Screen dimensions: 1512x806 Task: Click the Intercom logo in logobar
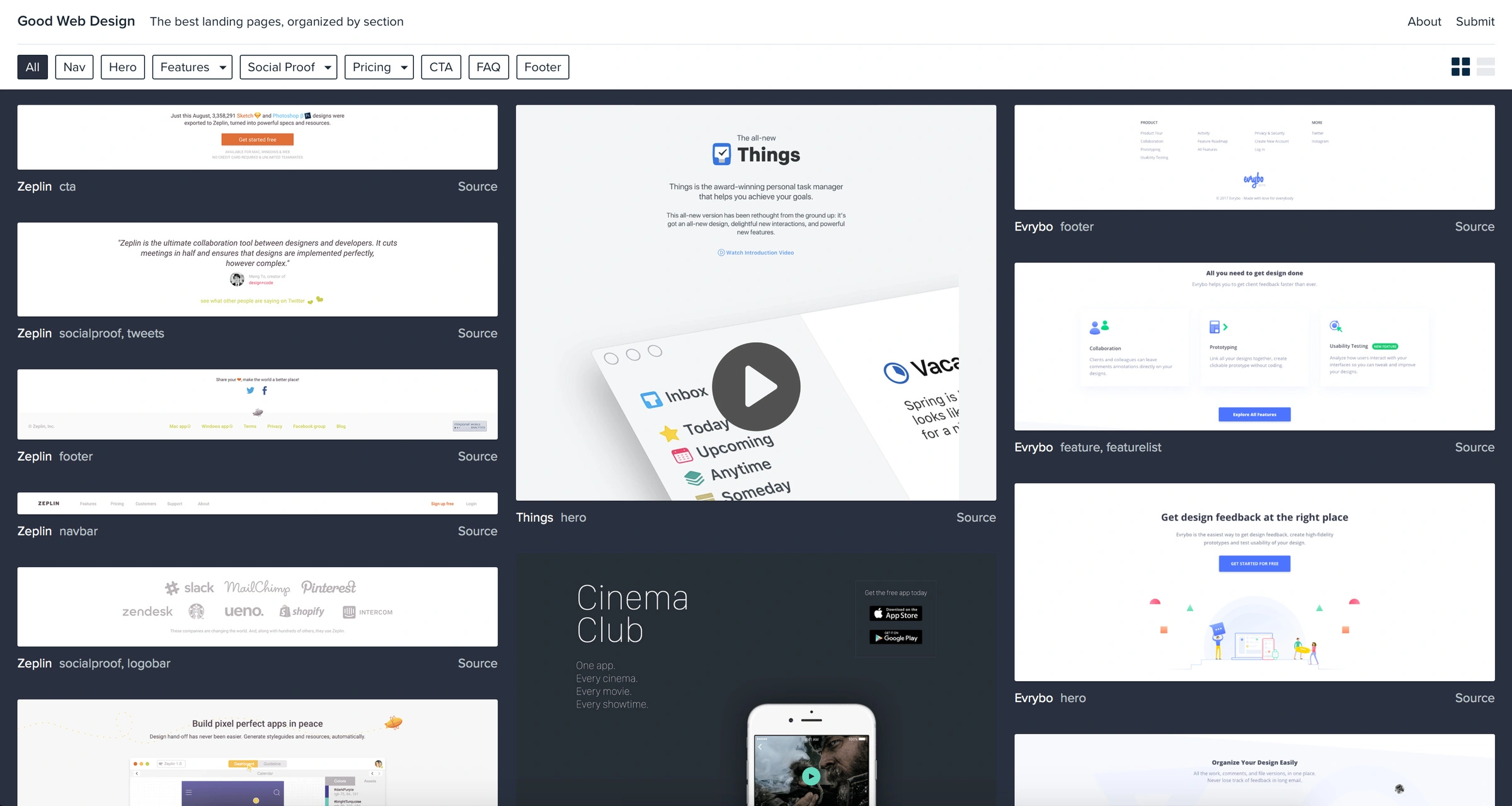pos(367,612)
